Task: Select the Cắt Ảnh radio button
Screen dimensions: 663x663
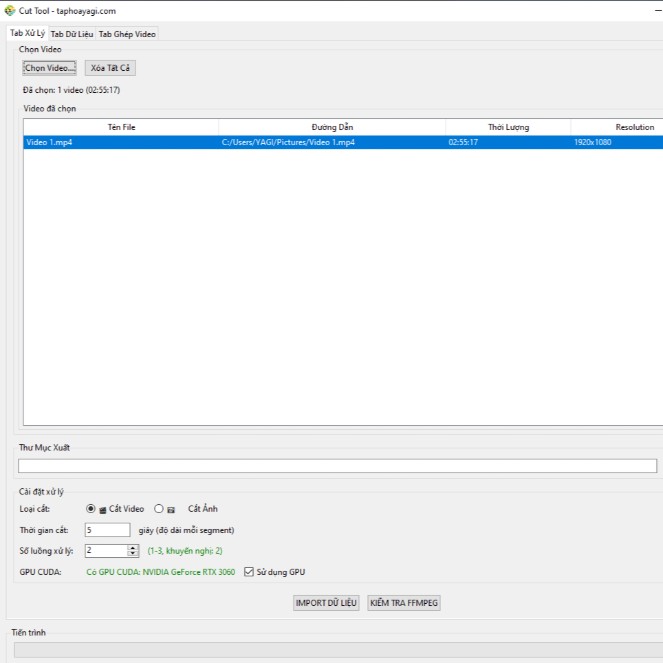Action: [x=159, y=509]
